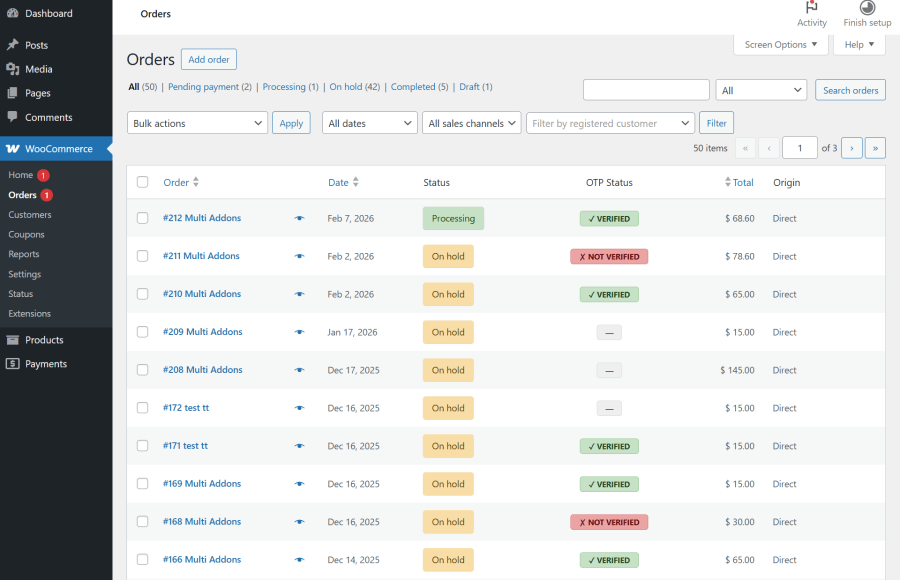Click the Add order button
This screenshot has width=900, height=580.
[x=208, y=59]
